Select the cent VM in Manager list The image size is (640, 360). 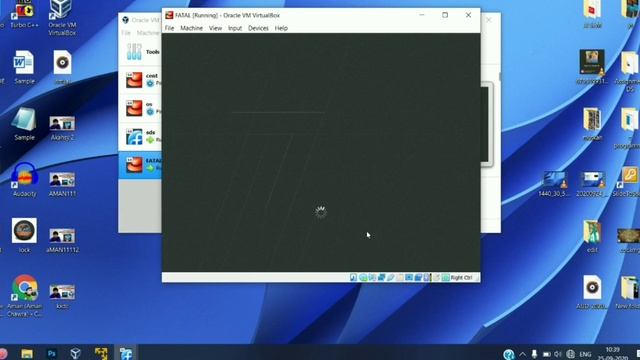140,80
